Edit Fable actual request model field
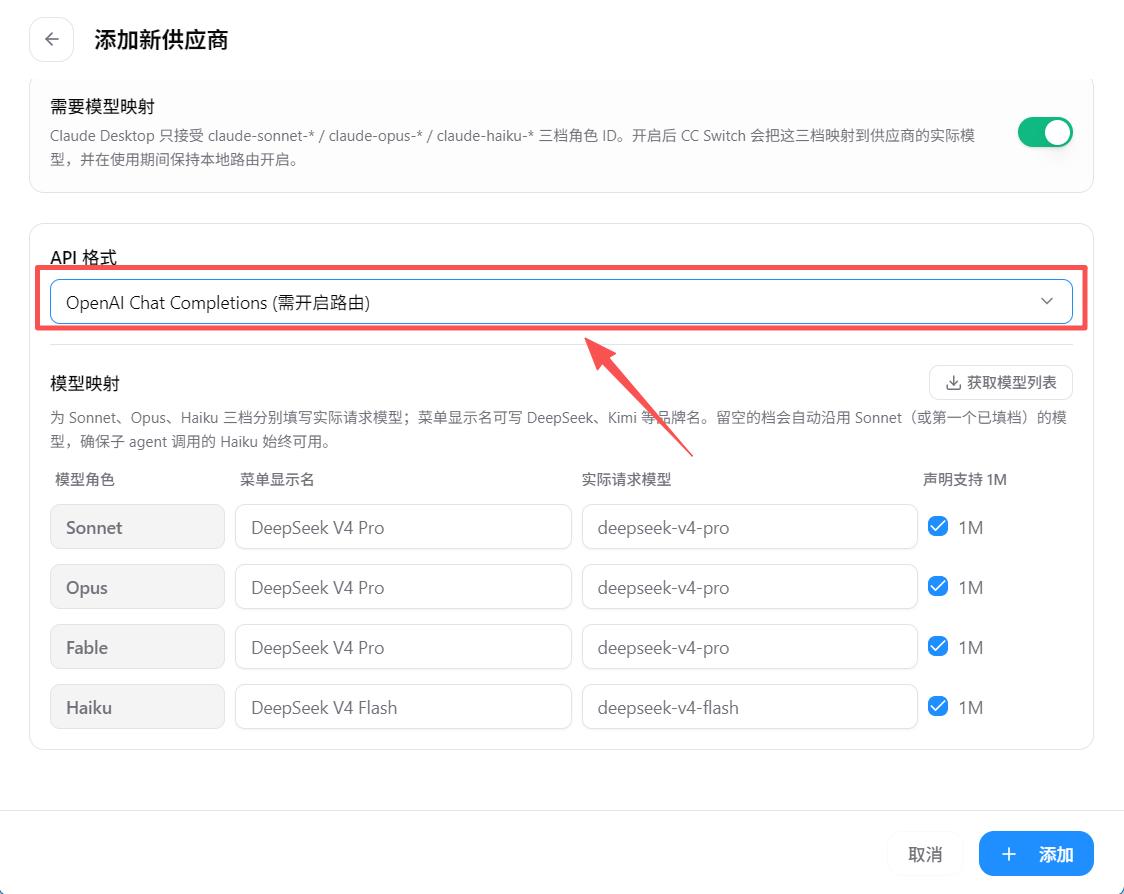 click(x=750, y=647)
